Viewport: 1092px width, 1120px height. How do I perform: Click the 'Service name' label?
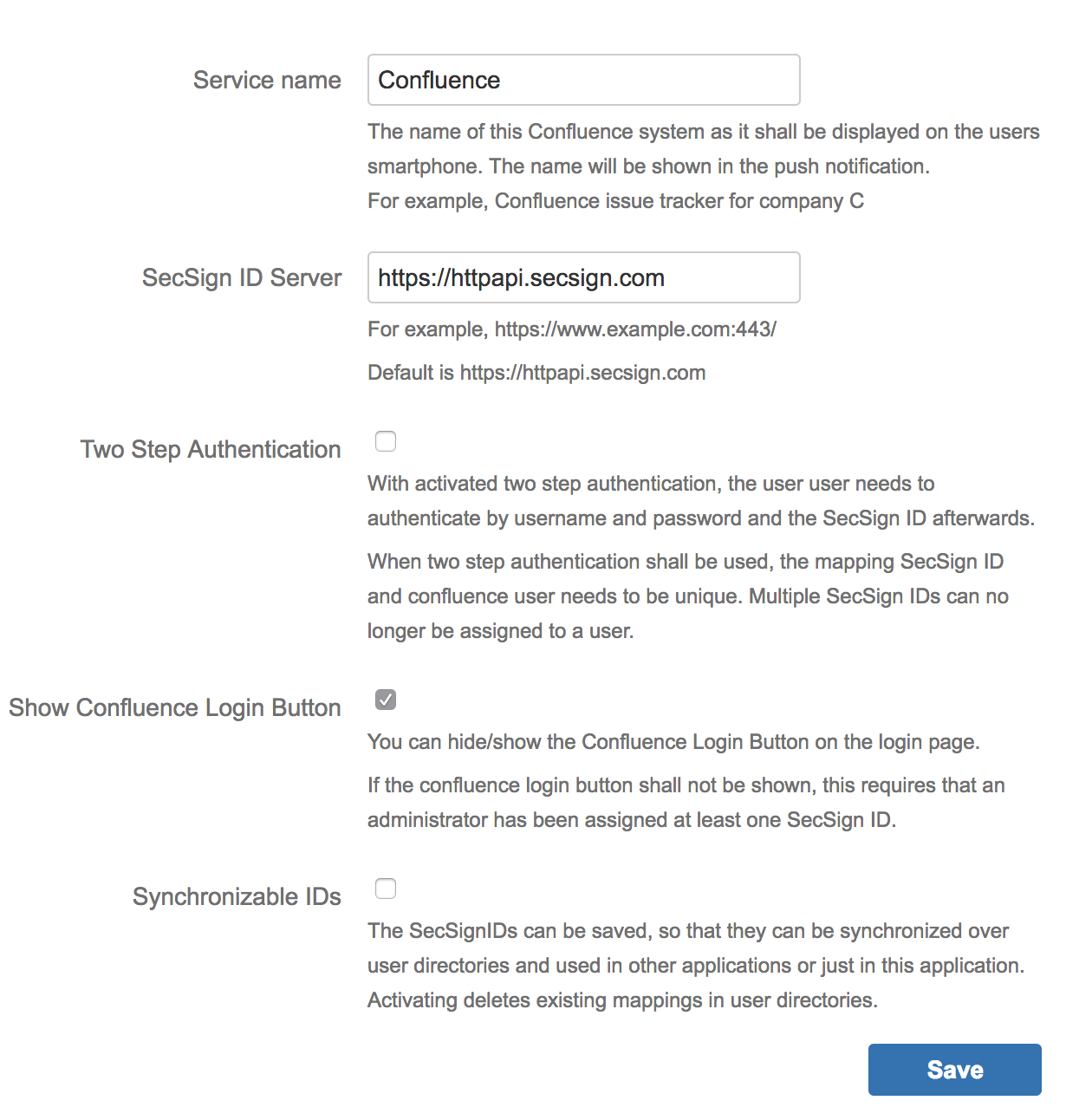267,80
